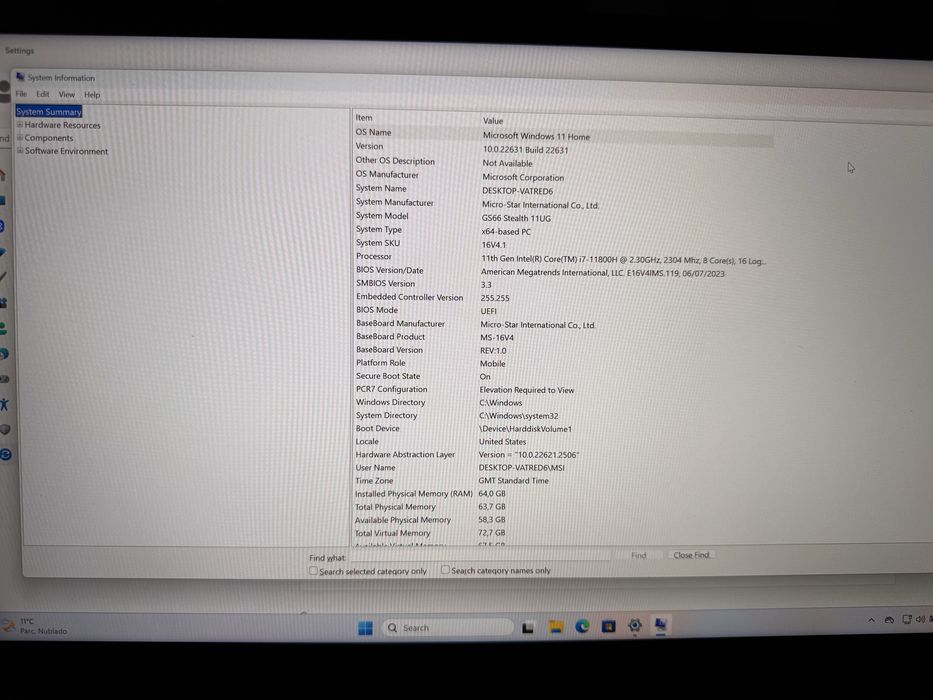Open the View menu

point(67,95)
